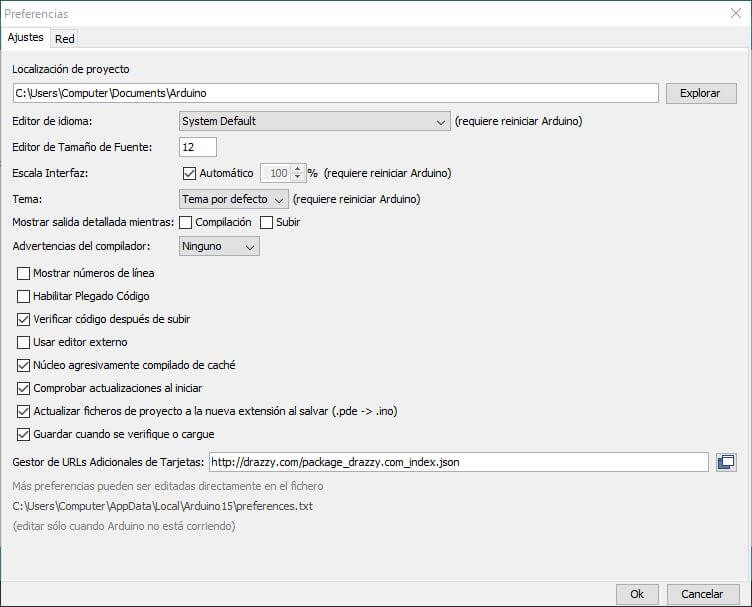Image resolution: width=752 pixels, height=607 pixels.
Task: Open the Advertencias del compilador Ninguno dropdown
Action: 219,246
